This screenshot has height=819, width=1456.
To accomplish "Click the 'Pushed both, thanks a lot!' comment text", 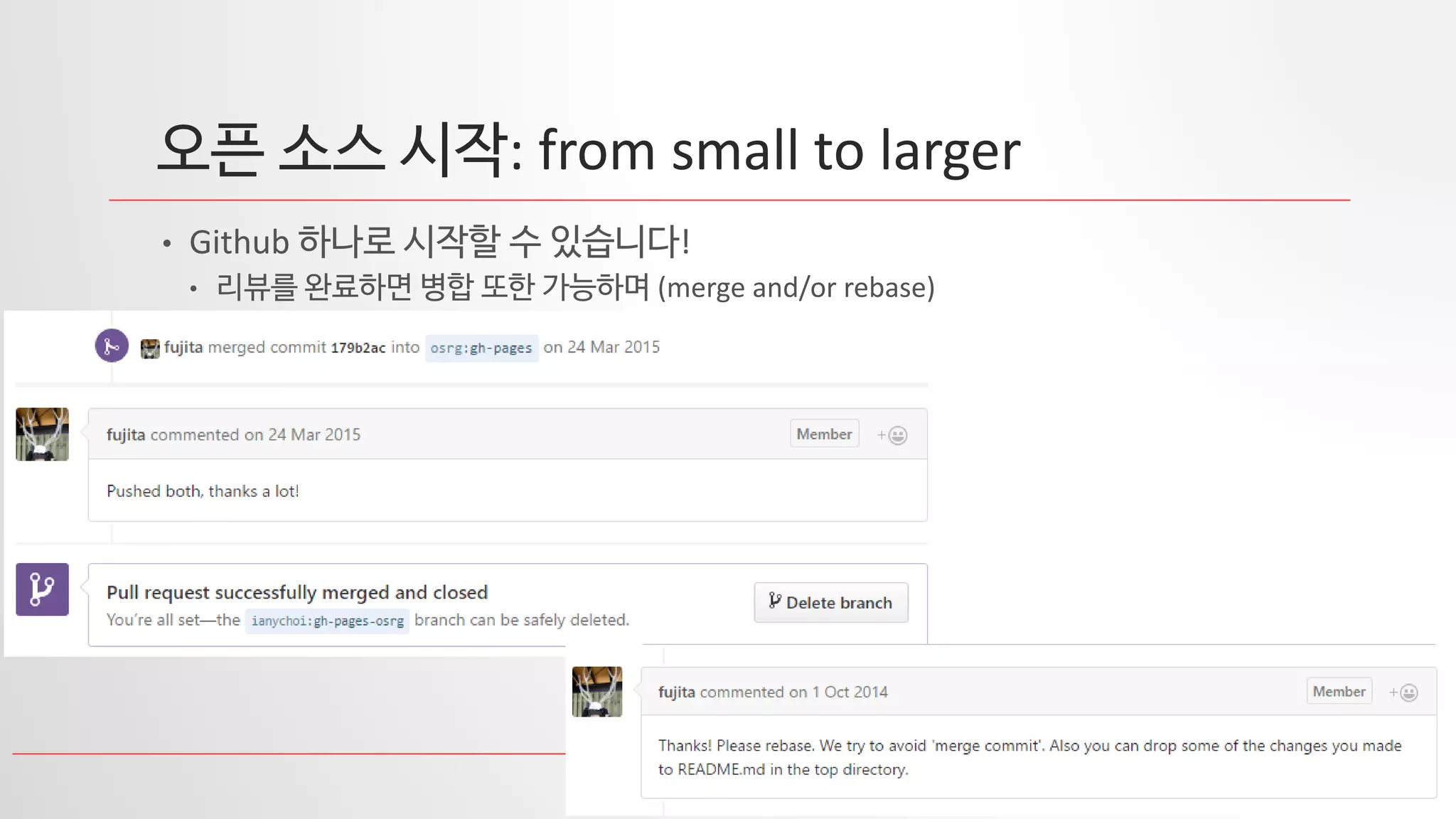I will pyautogui.click(x=203, y=491).
